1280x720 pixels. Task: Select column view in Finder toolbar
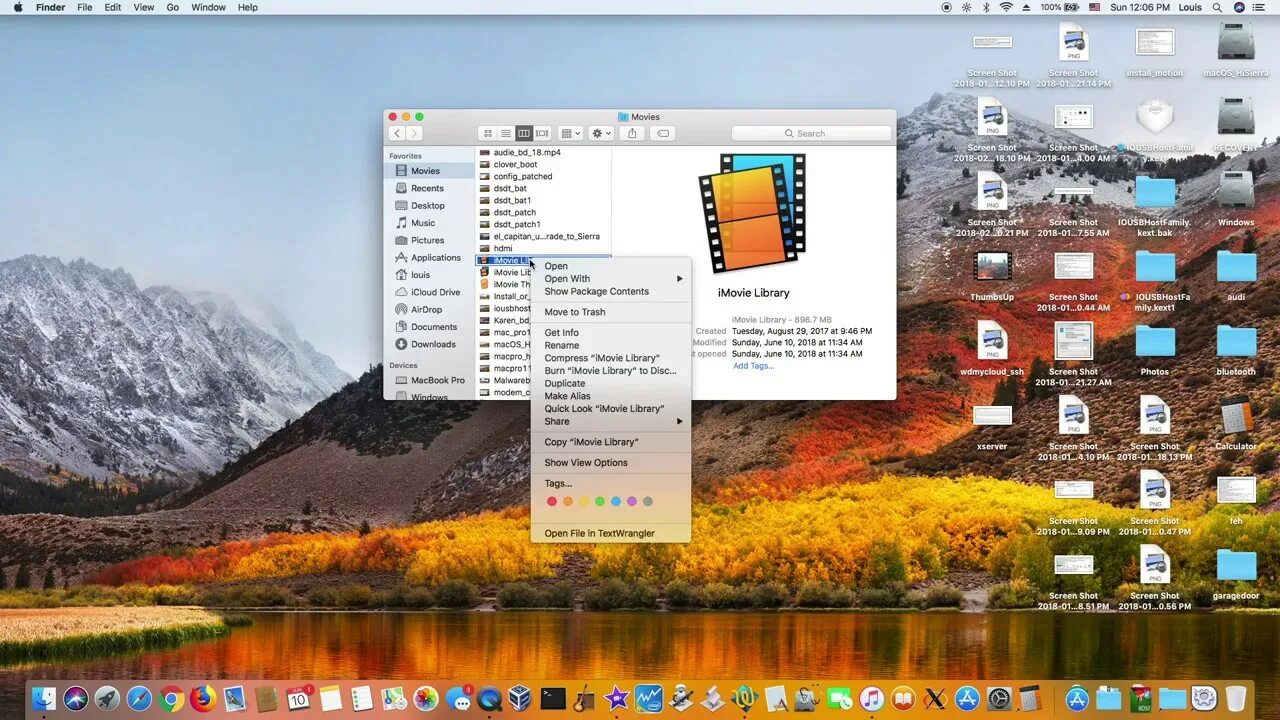(x=523, y=133)
